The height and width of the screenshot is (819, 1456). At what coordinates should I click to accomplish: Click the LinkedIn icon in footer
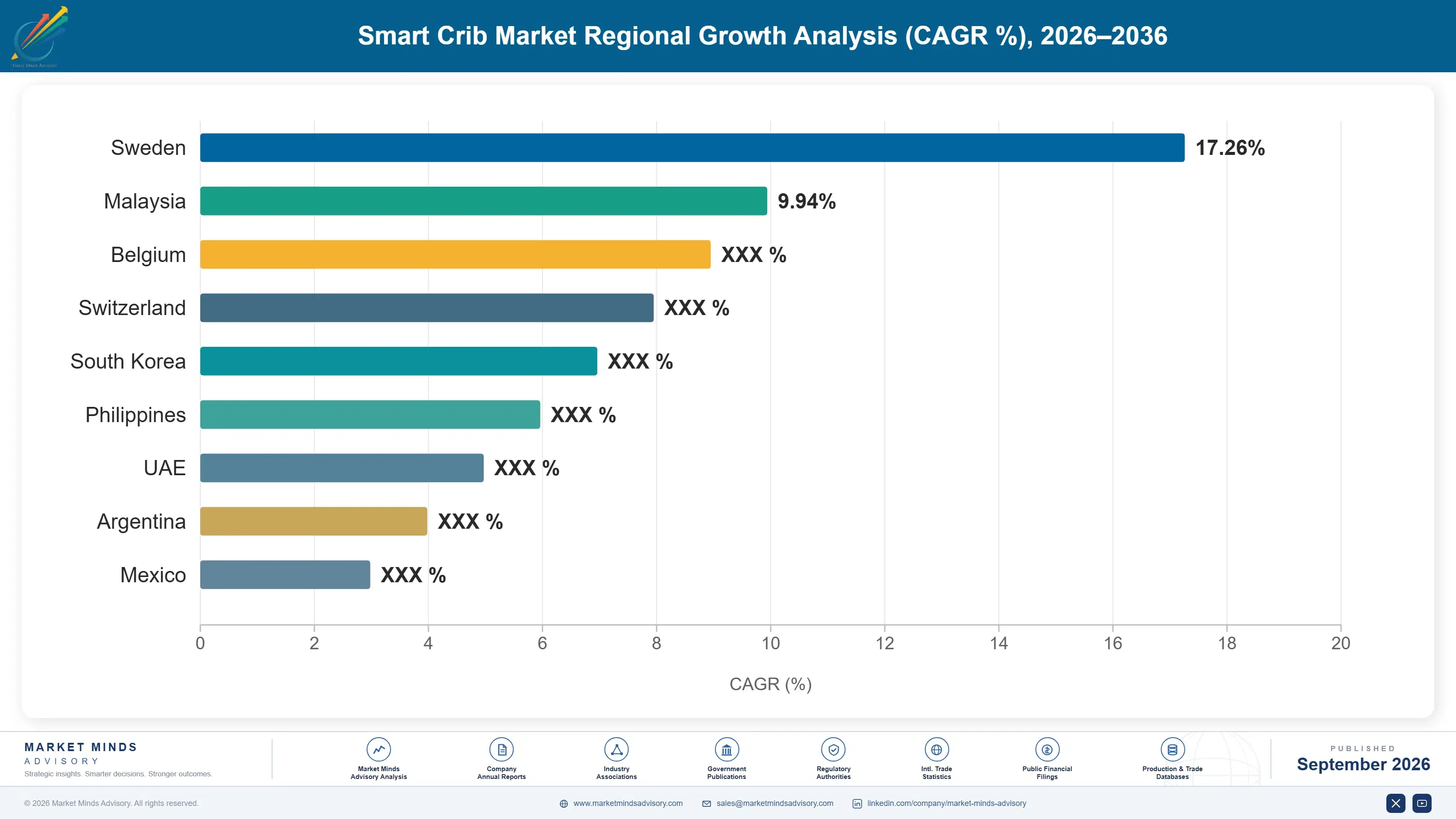857,804
